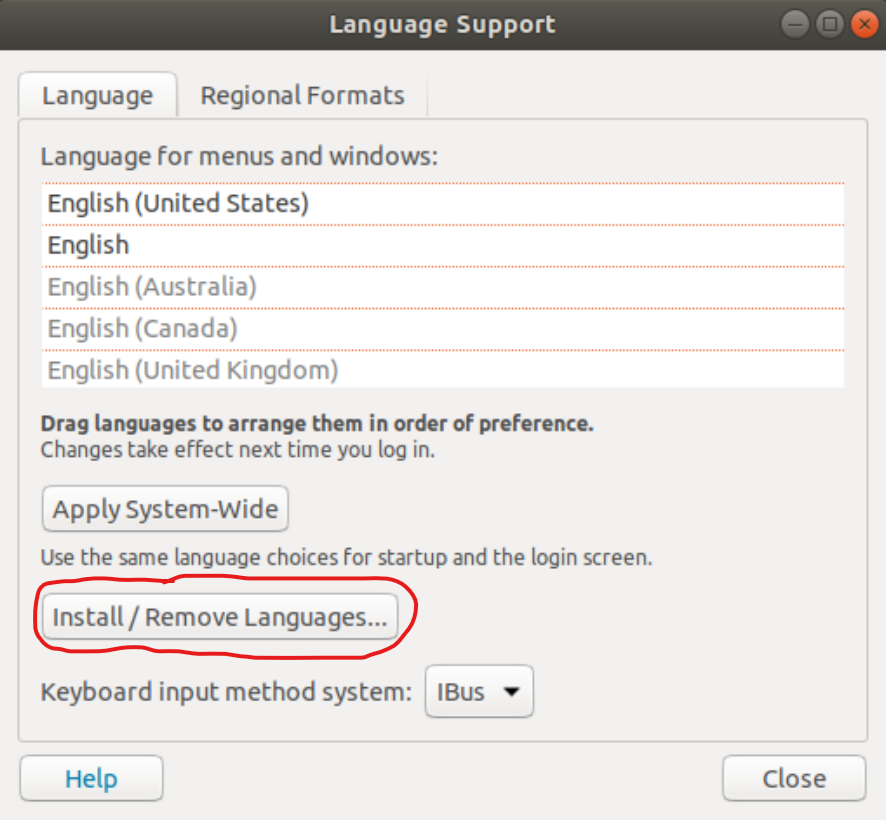Choose English (Australia) from the list
This screenshot has width=886, height=820.
pyautogui.click(x=152, y=288)
